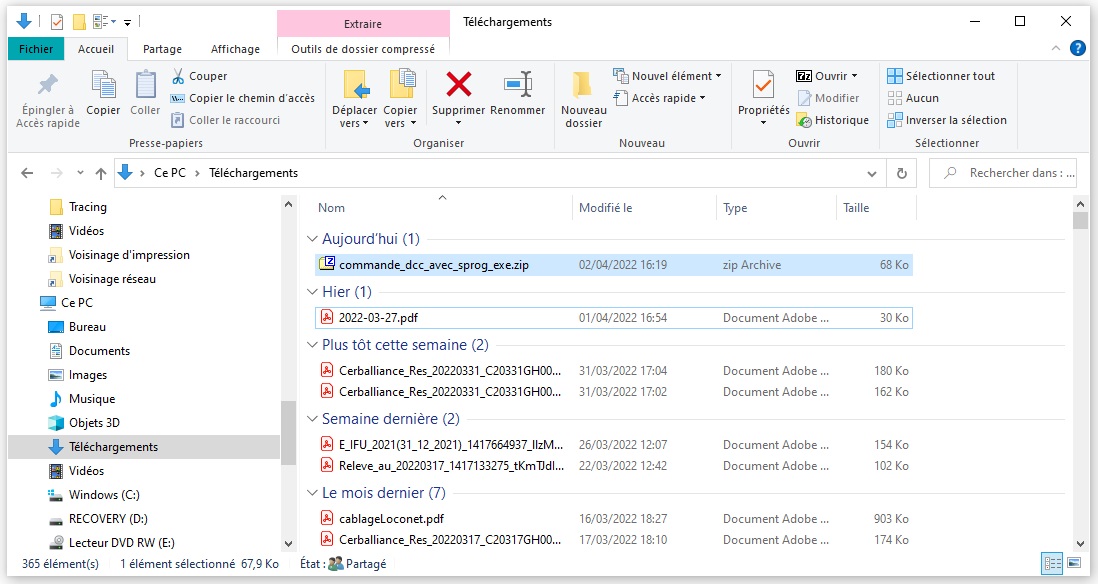Viewport: 1098px width, 584px height.
Task: Switch to details view icon
Action: point(1052,564)
